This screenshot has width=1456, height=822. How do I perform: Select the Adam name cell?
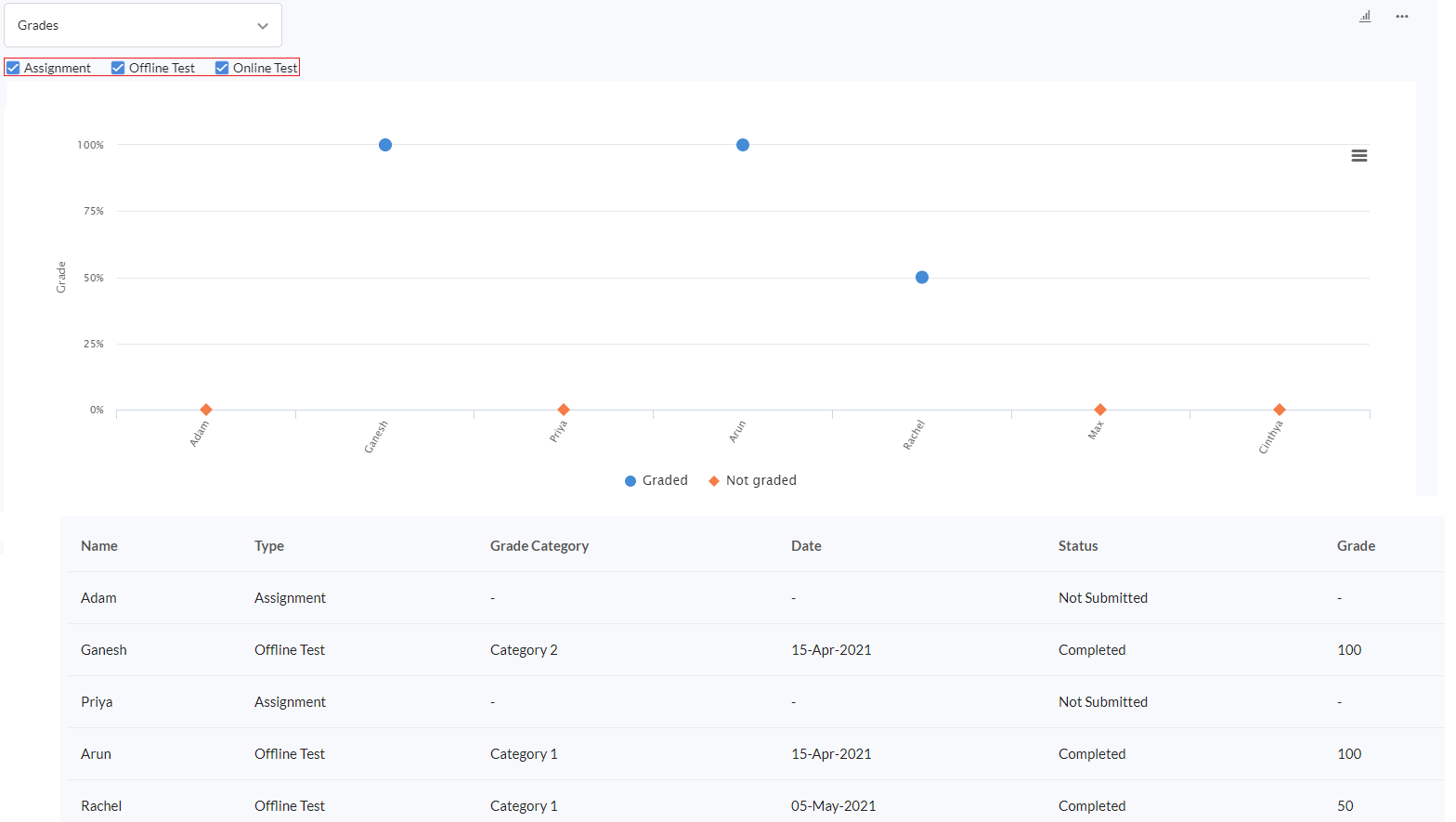[x=98, y=598]
